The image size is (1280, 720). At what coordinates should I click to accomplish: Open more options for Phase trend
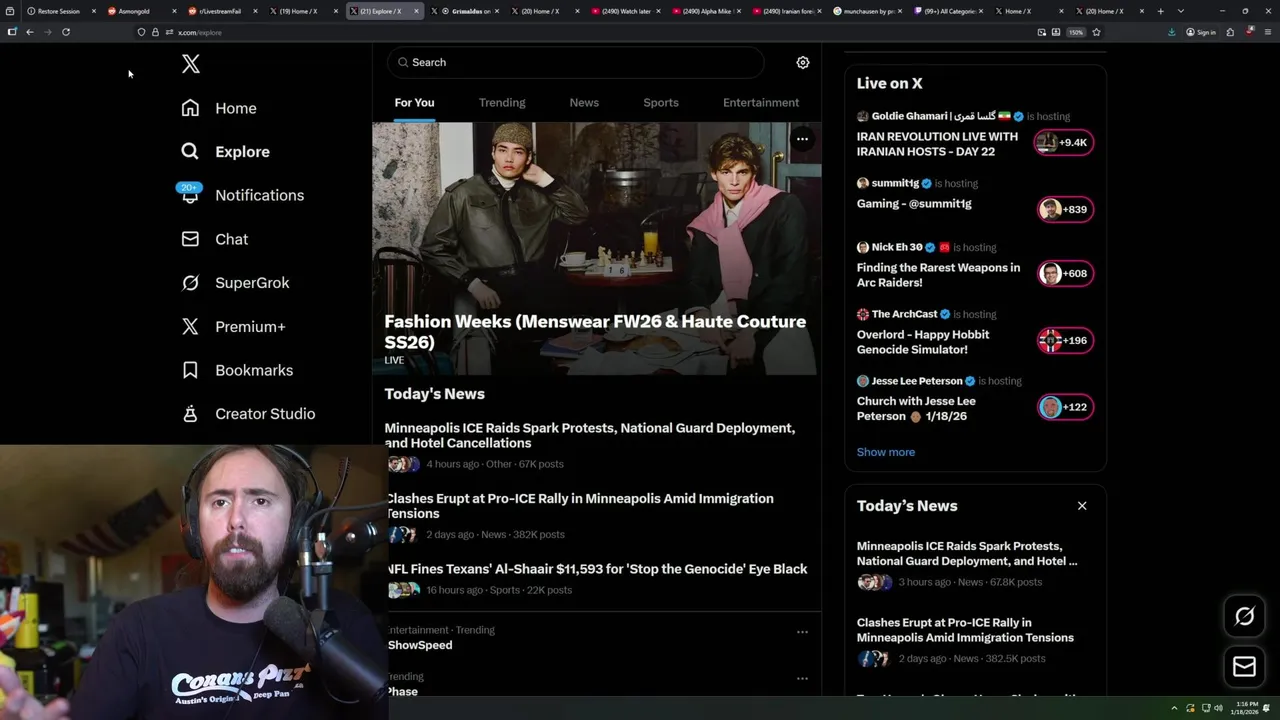click(802, 678)
